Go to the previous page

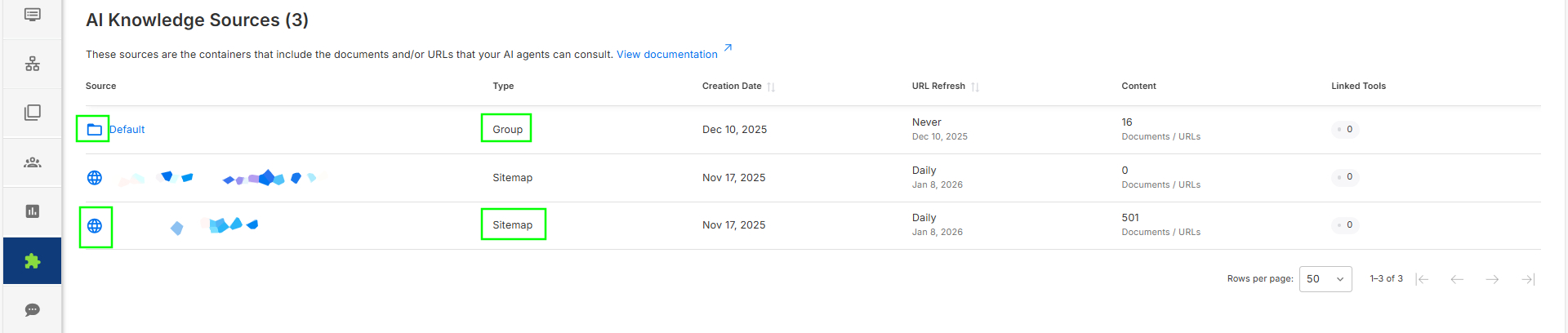(x=1457, y=279)
